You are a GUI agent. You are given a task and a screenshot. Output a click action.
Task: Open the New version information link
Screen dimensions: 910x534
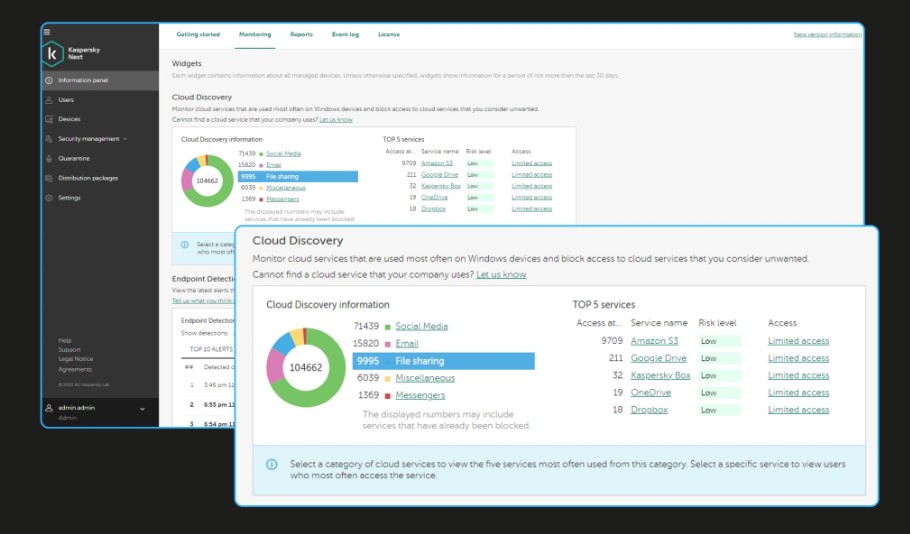tap(827, 34)
